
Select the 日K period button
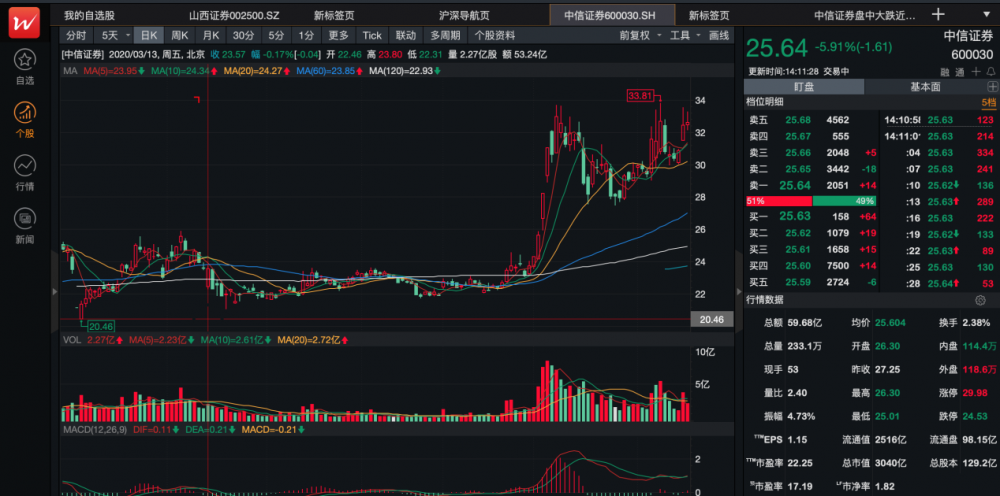pyautogui.click(x=149, y=36)
